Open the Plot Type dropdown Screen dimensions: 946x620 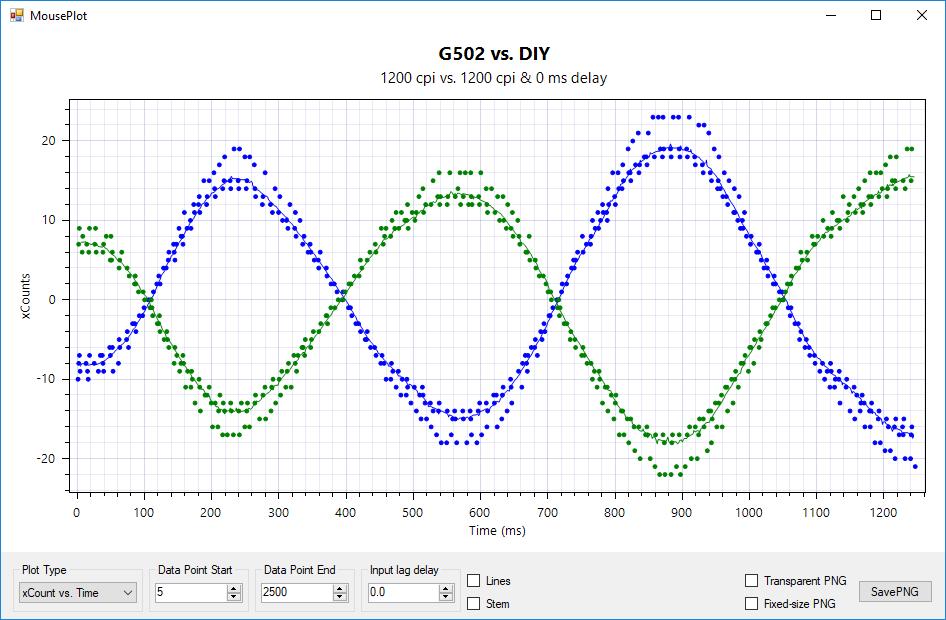(x=78, y=593)
